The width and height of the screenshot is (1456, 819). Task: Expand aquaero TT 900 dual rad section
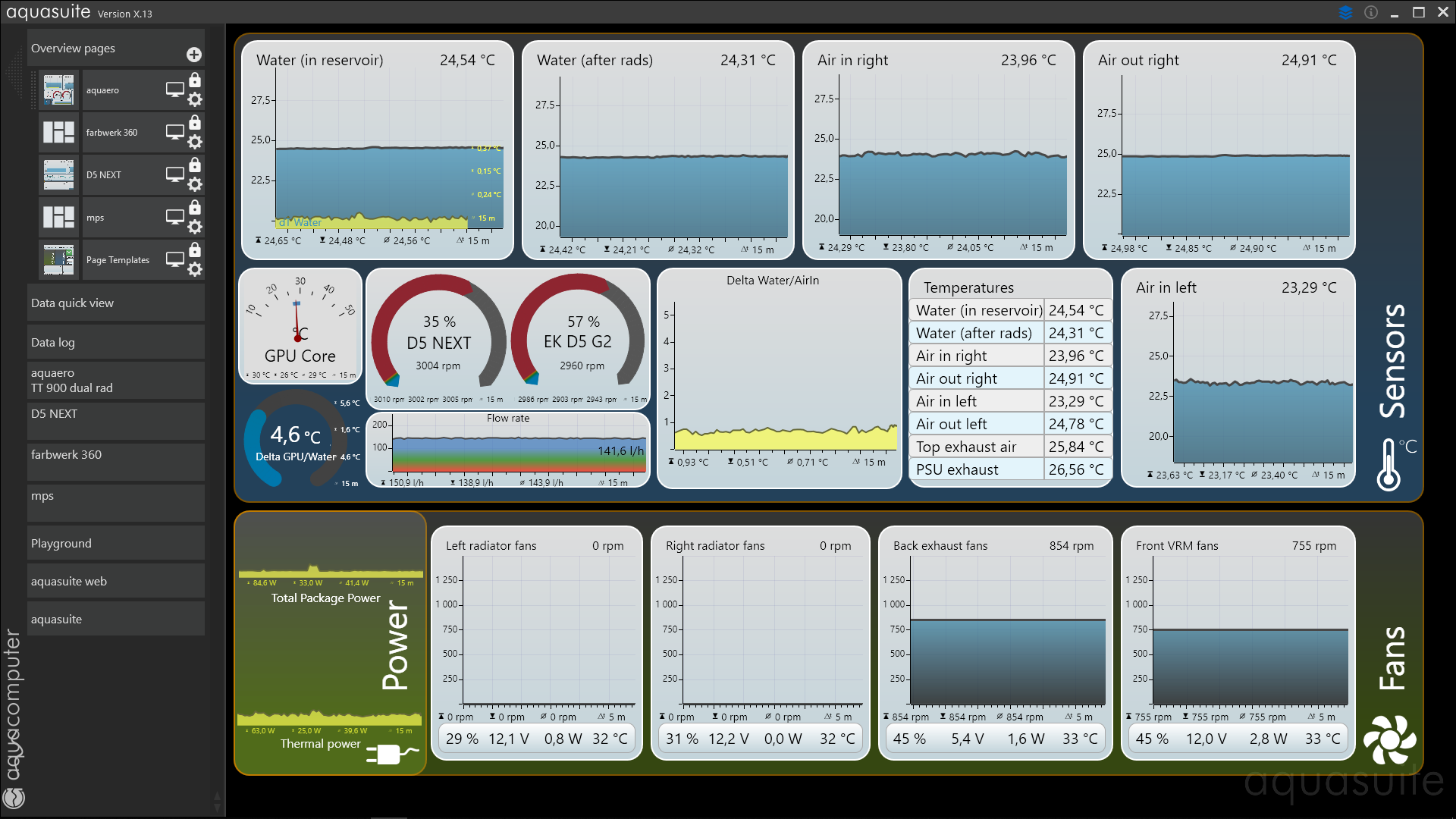(x=115, y=380)
